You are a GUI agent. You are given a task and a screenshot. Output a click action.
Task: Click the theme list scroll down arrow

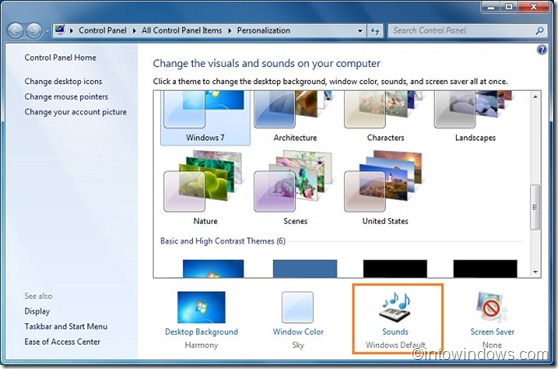(x=535, y=272)
